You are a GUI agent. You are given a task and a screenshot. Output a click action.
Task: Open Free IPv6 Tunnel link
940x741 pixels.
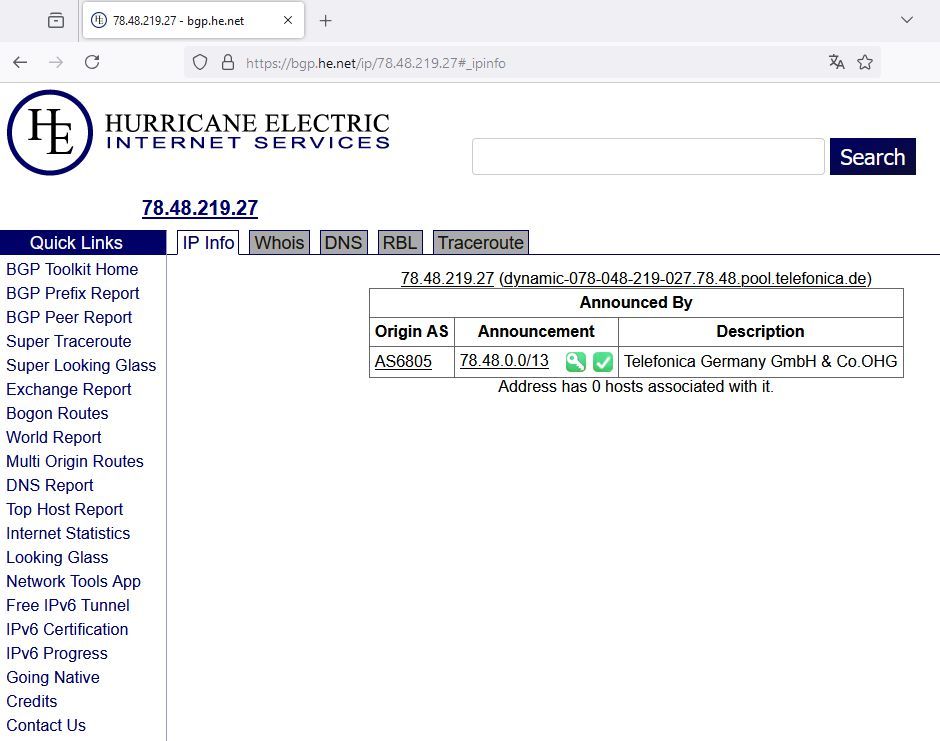pyautogui.click(x=68, y=605)
